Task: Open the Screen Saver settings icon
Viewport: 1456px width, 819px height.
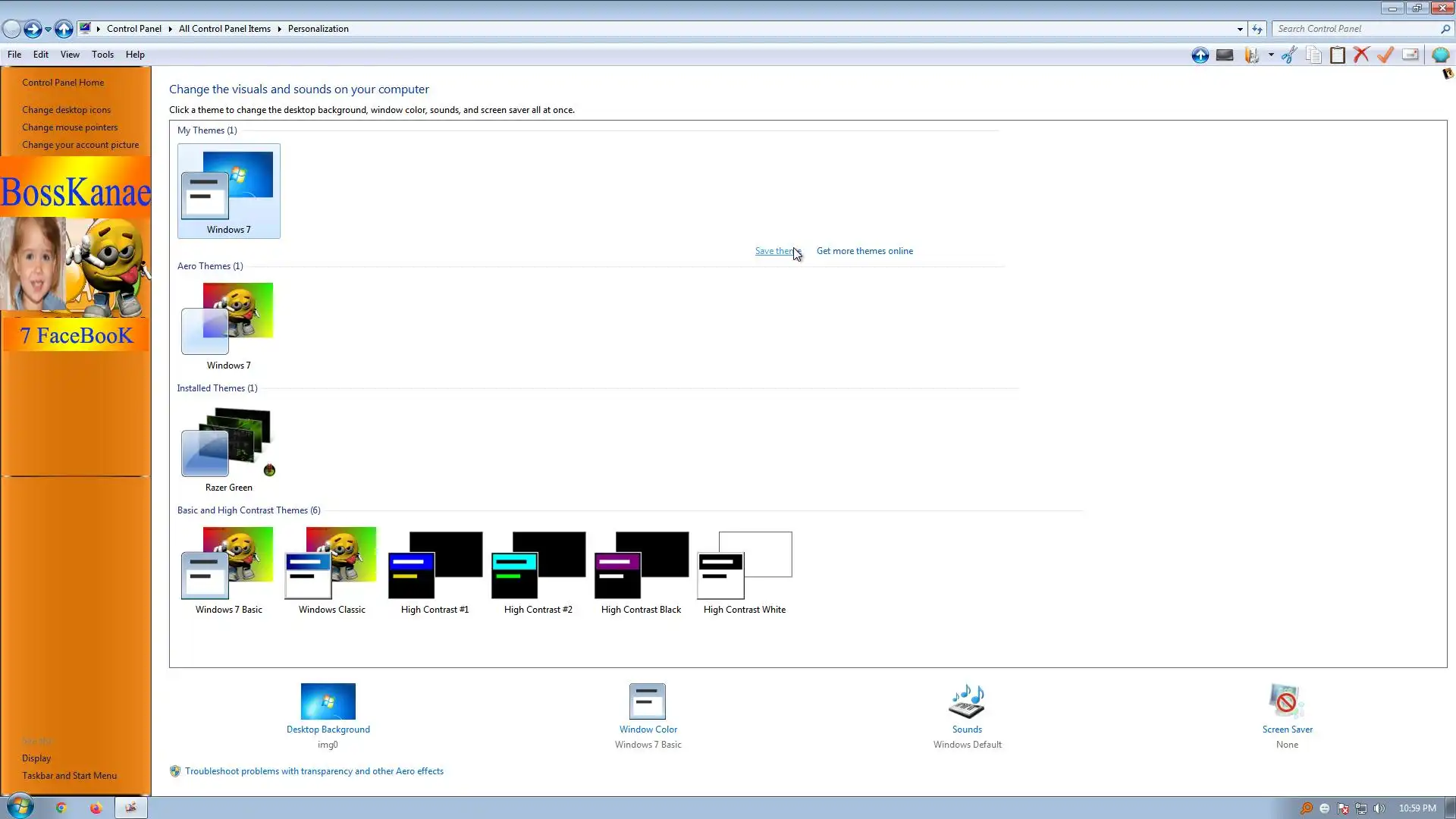Action: point(1287,701)
